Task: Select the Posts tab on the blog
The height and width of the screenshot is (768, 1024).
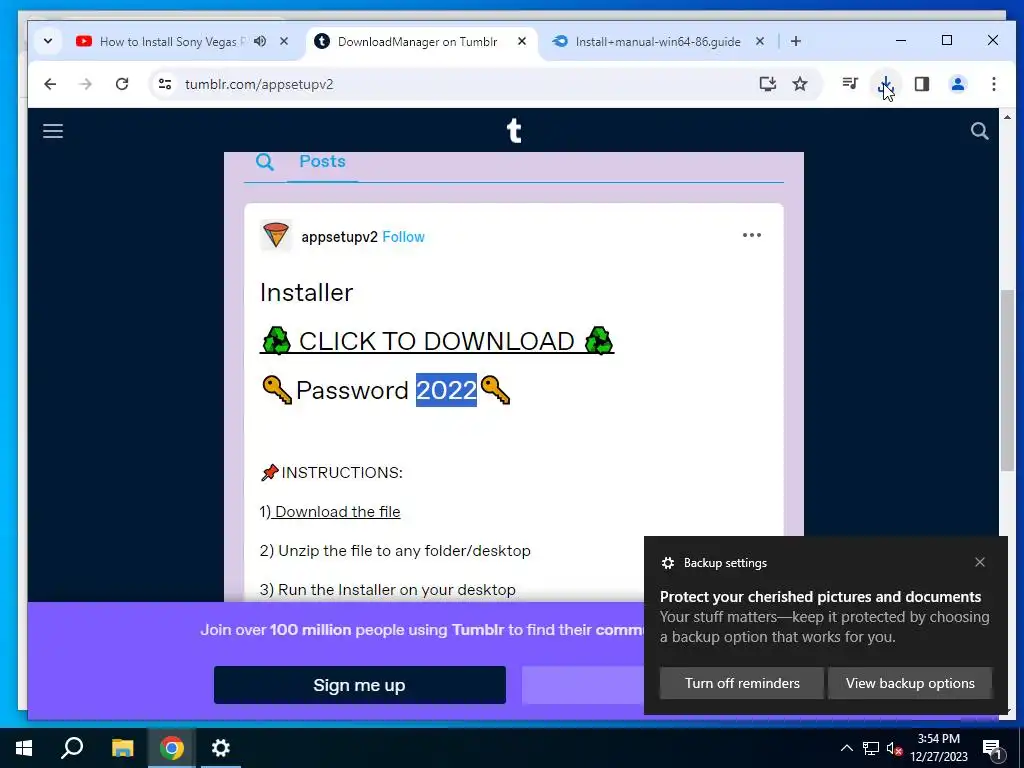Action: coord(322,161)
